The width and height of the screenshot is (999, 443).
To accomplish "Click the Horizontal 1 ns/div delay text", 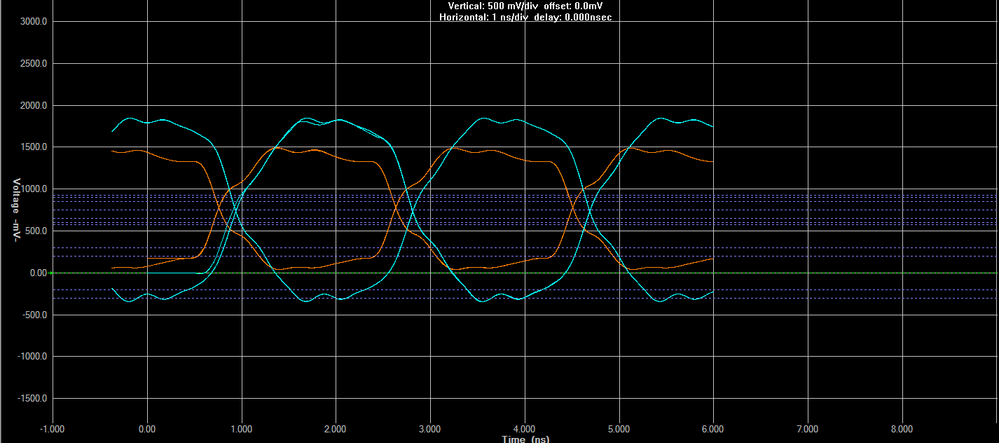I will point(526,17).
